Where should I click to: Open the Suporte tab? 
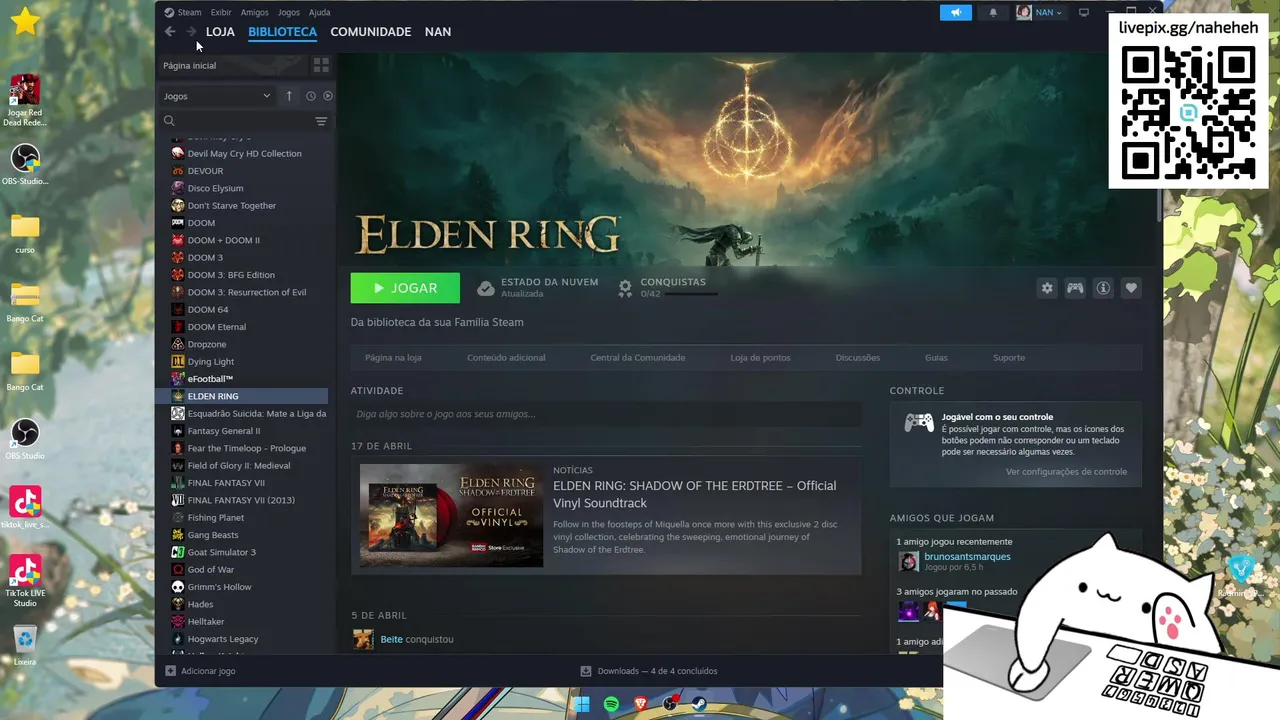1009,357
